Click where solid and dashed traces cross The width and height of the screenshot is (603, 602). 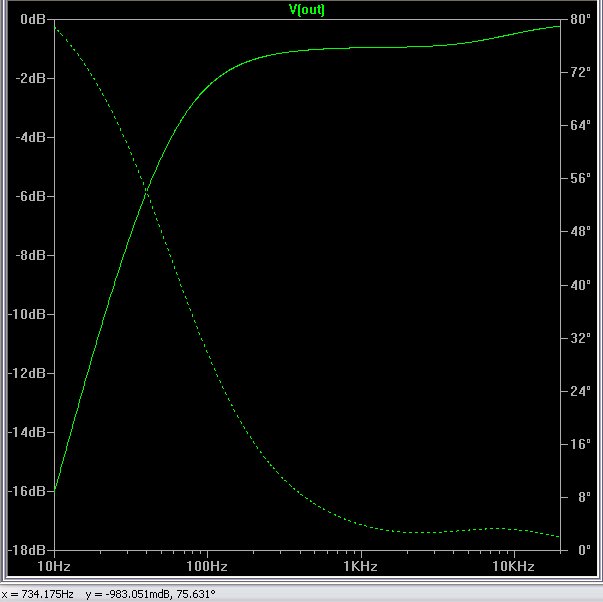147,189
